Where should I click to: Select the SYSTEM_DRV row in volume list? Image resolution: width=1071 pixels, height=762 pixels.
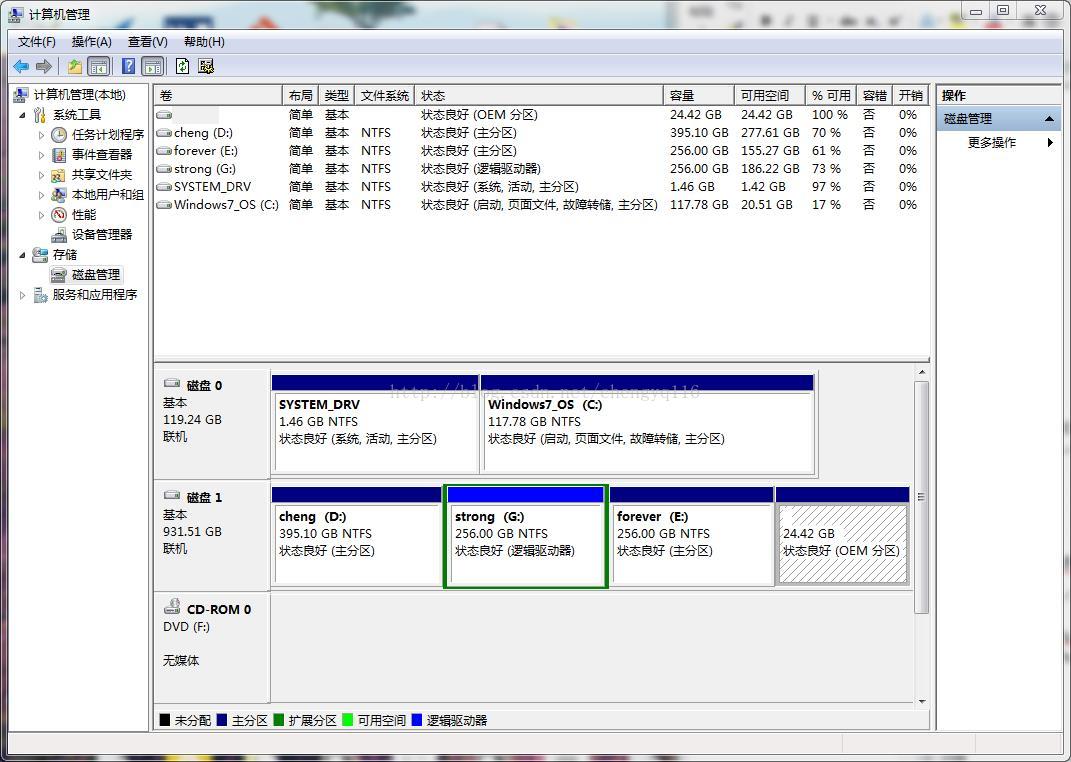tap(540, 186)
